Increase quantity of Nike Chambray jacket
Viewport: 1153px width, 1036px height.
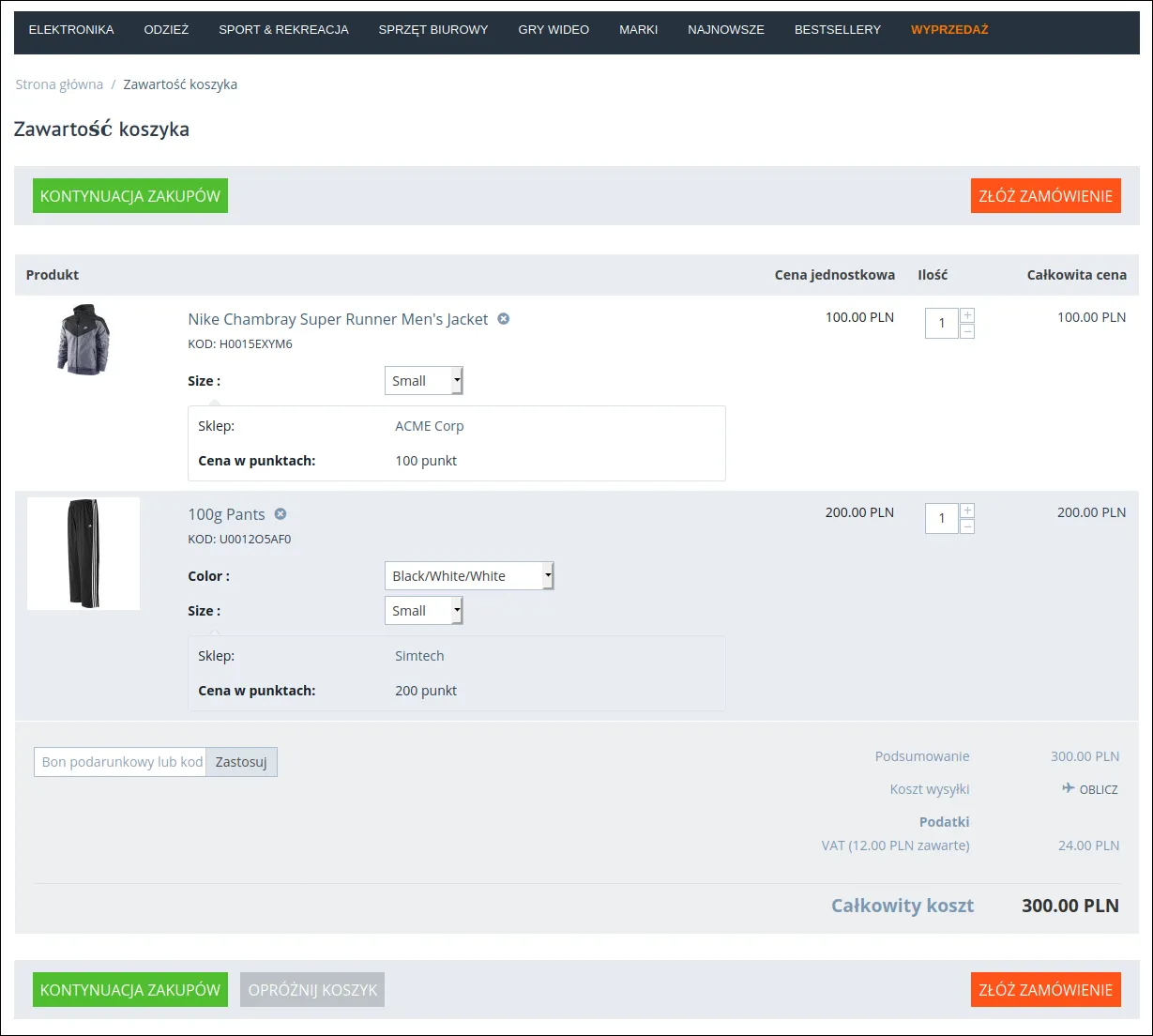pyautogui.click(x=967, y=315)
